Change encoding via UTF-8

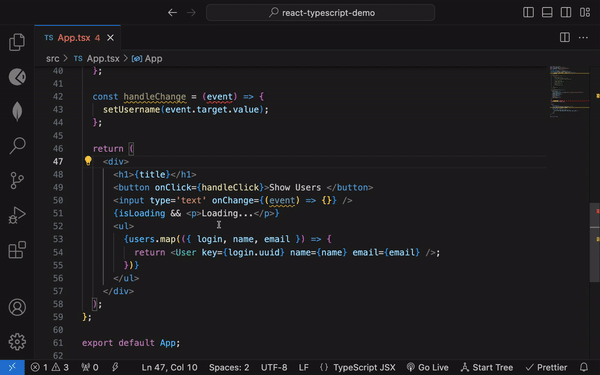[274, 368]
